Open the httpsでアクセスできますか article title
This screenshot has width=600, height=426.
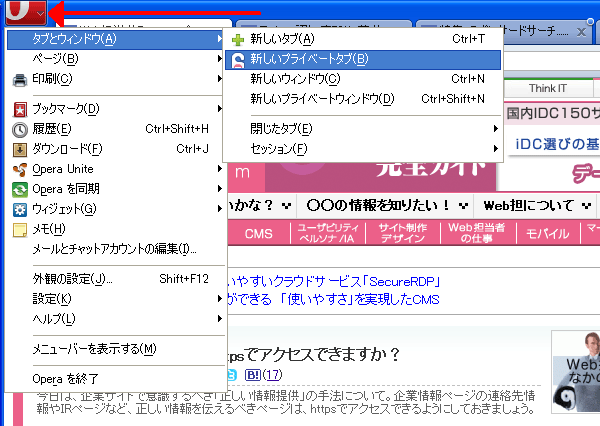(313, 354)
